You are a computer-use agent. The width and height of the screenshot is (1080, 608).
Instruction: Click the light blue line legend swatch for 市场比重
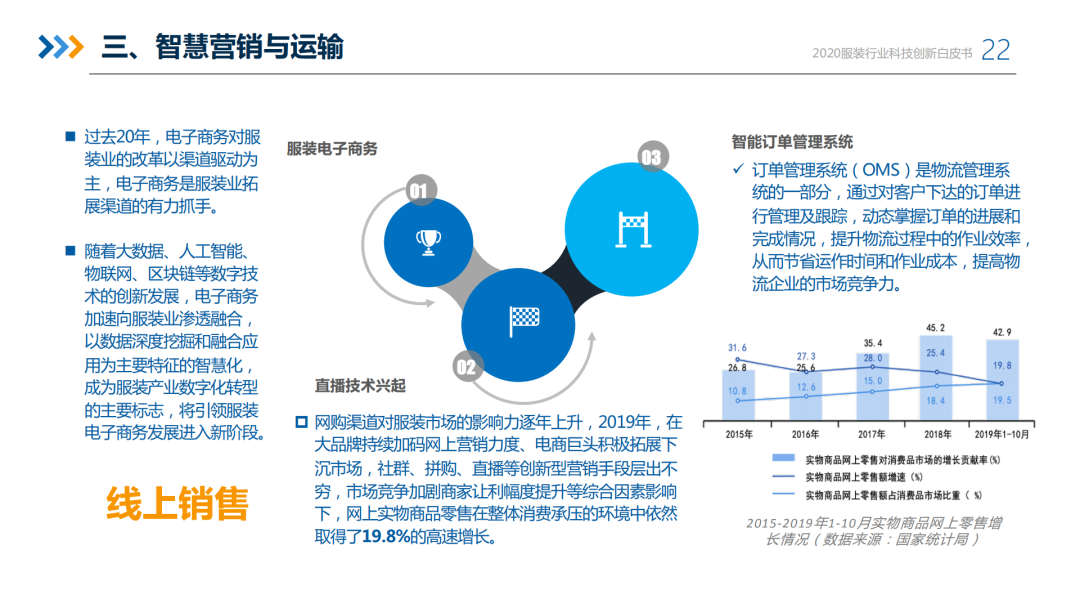click(x=784, y=494)
